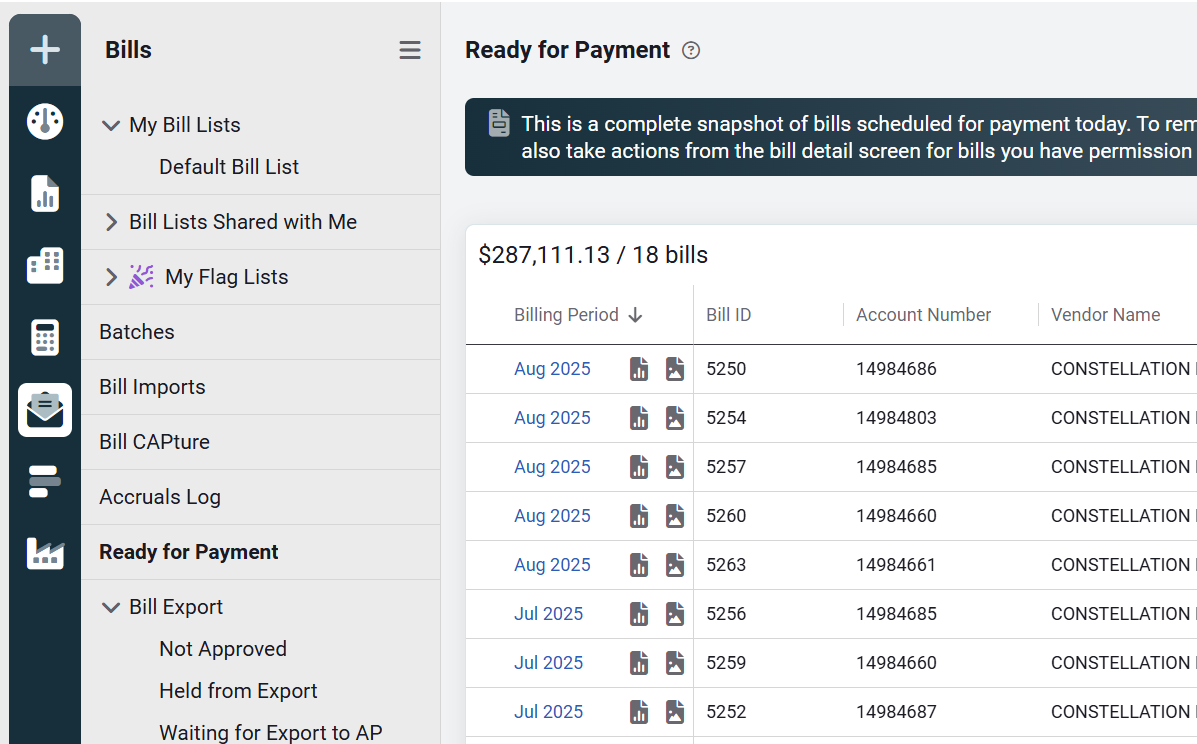
Task: Open Aug 2025 link for bill 5254
Action: pos(552,417)
